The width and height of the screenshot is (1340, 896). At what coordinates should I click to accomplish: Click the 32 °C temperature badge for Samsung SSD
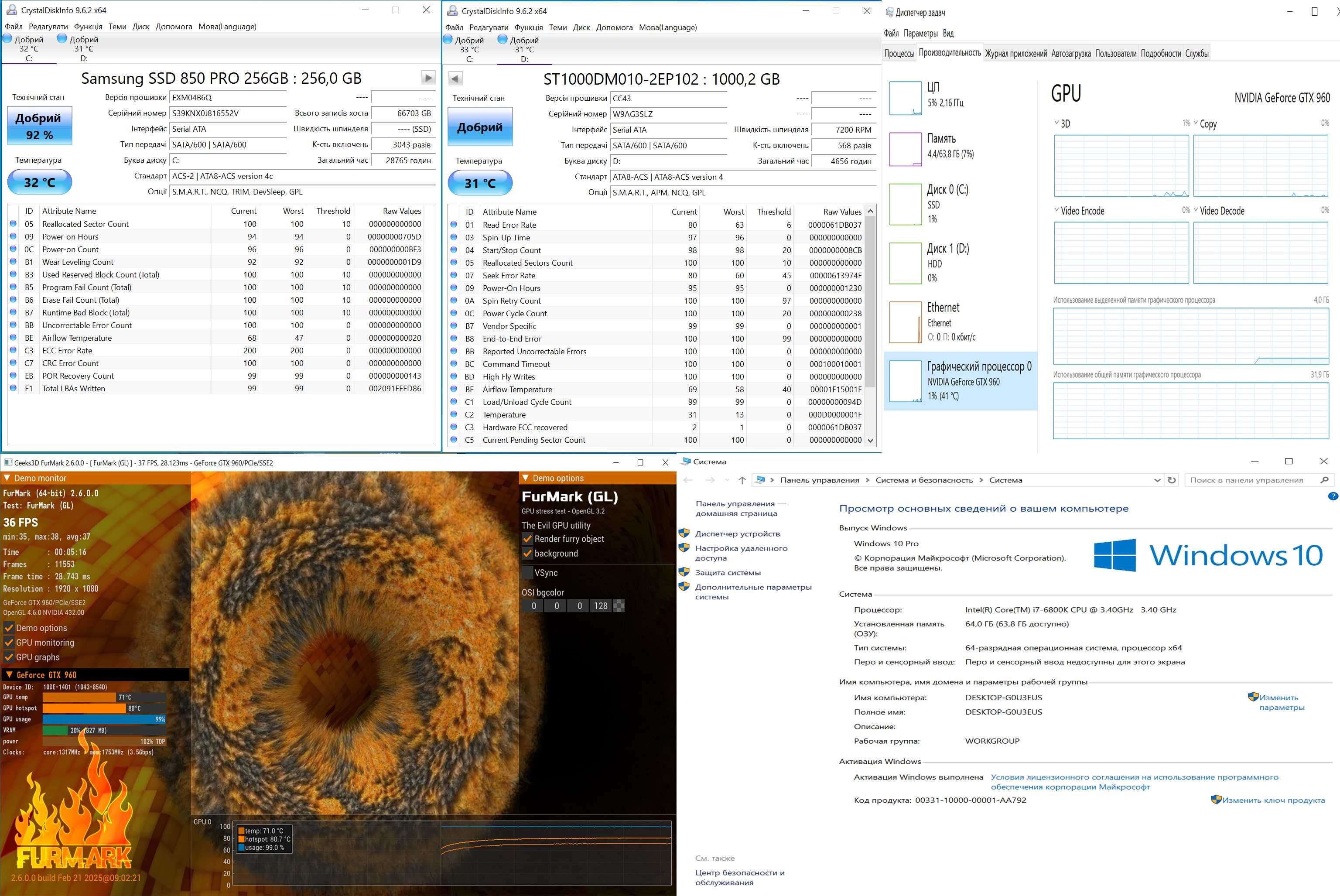coord(39,182)
